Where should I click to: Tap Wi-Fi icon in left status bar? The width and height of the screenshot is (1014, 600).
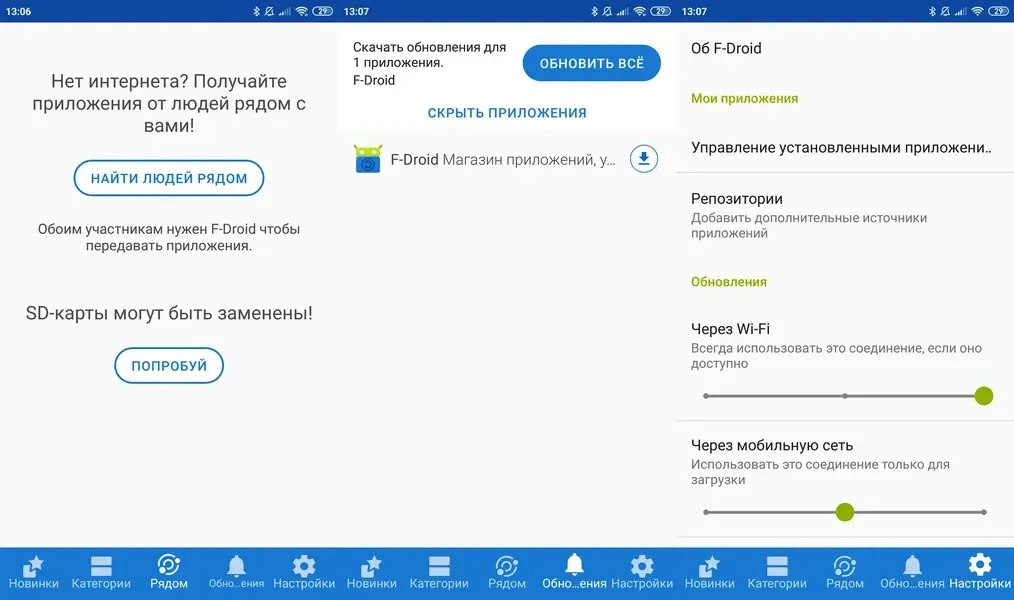click(301, 11)
